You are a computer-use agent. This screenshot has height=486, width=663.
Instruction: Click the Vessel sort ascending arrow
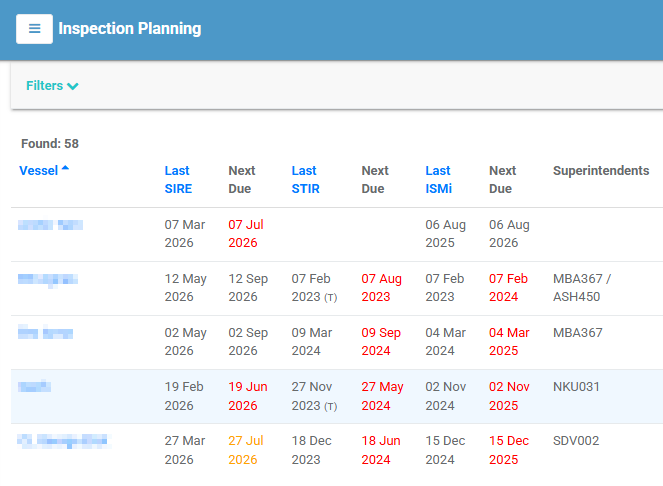click(x=65, y=168)
